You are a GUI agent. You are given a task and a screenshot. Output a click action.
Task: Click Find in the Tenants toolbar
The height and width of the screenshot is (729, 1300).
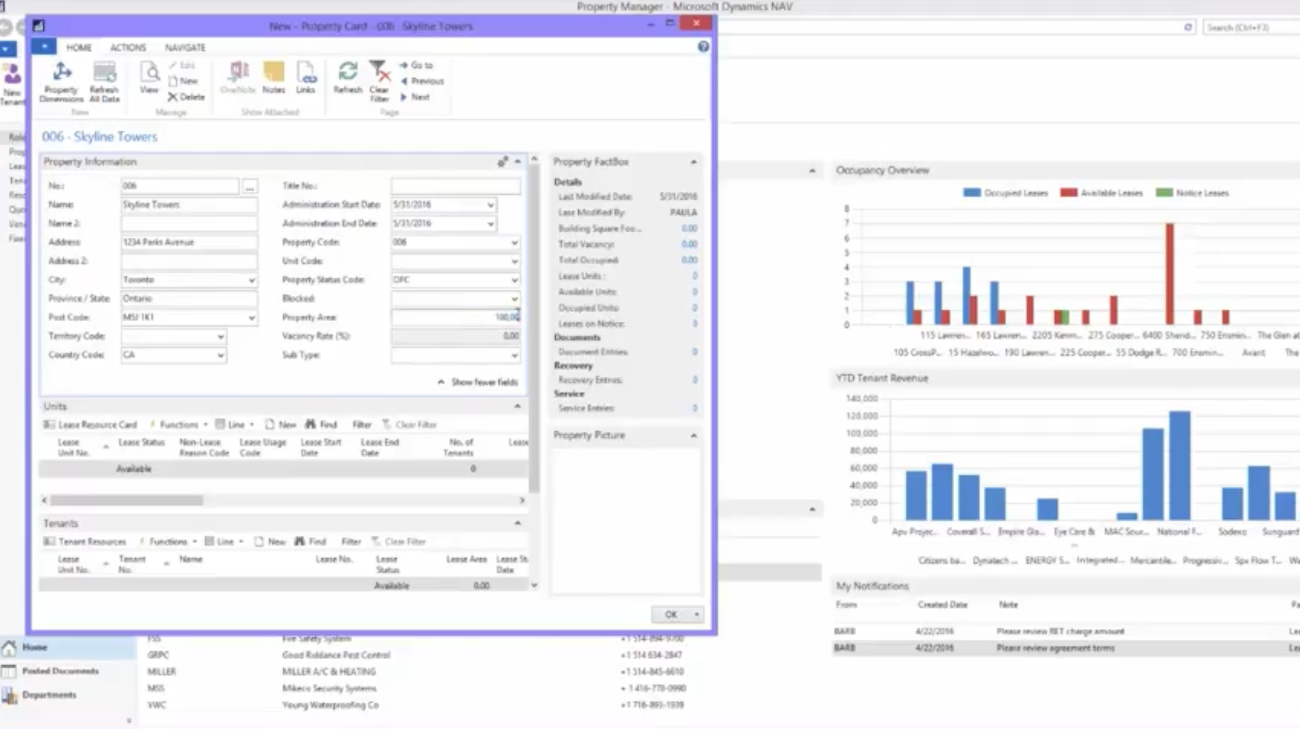pyautogui.click(x=310, y=542)
